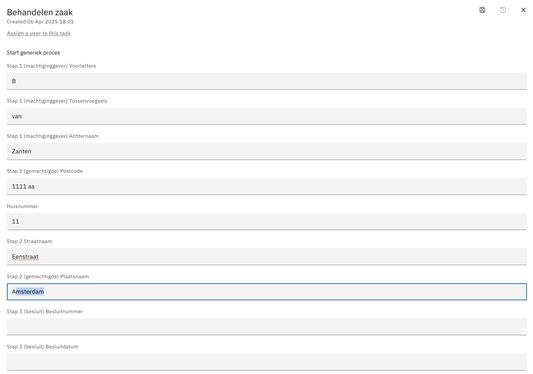This screenshot has height=374, width=533.
Task: Click the 'Huisnummer' label text
Action: (22, 206)
